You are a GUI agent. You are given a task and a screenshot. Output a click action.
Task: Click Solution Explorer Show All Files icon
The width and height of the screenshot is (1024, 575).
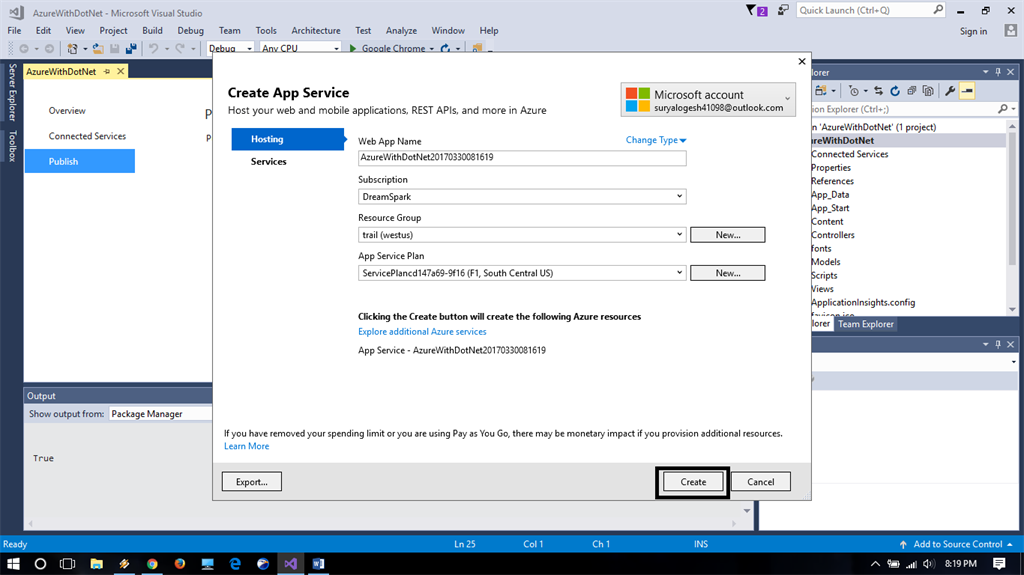point(928,91)
